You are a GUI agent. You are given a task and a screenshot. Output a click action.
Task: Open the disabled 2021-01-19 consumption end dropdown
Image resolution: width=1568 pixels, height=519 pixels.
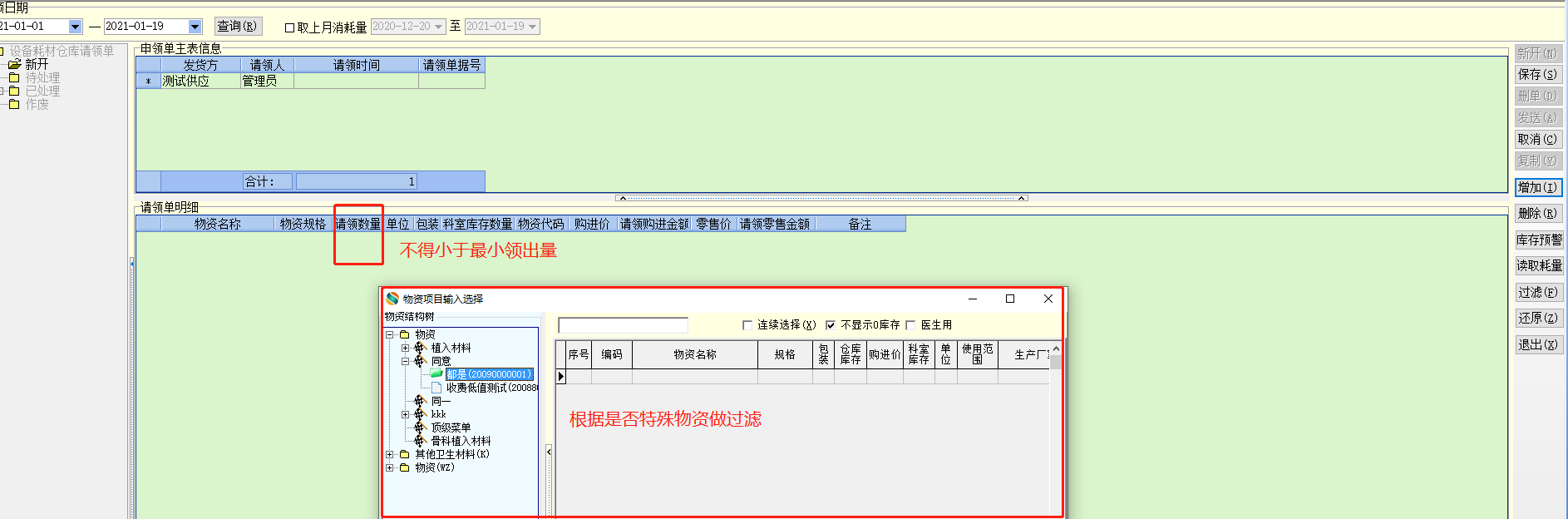533,27
